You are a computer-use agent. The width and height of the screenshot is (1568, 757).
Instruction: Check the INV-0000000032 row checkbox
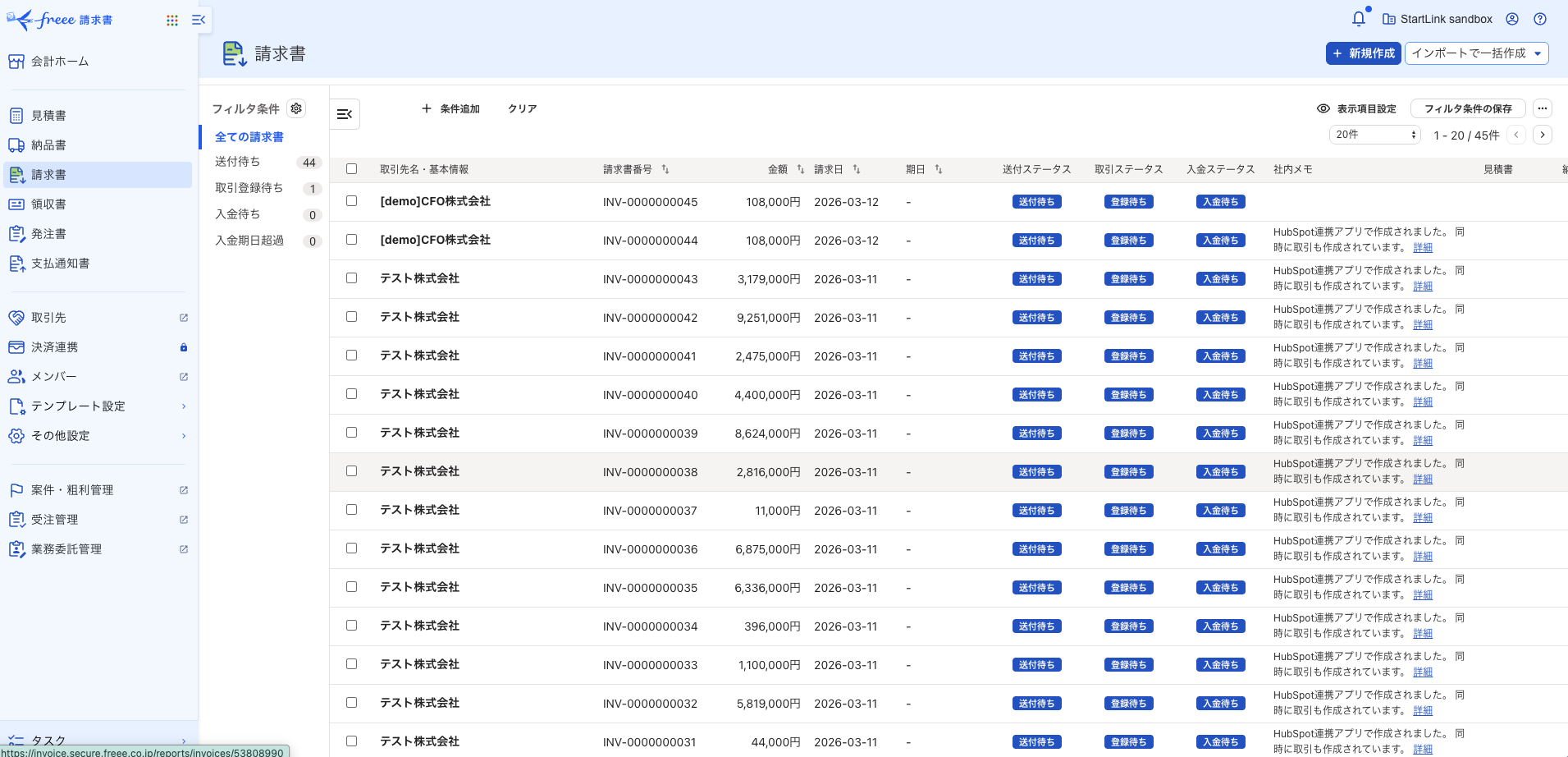coord(352,703)
